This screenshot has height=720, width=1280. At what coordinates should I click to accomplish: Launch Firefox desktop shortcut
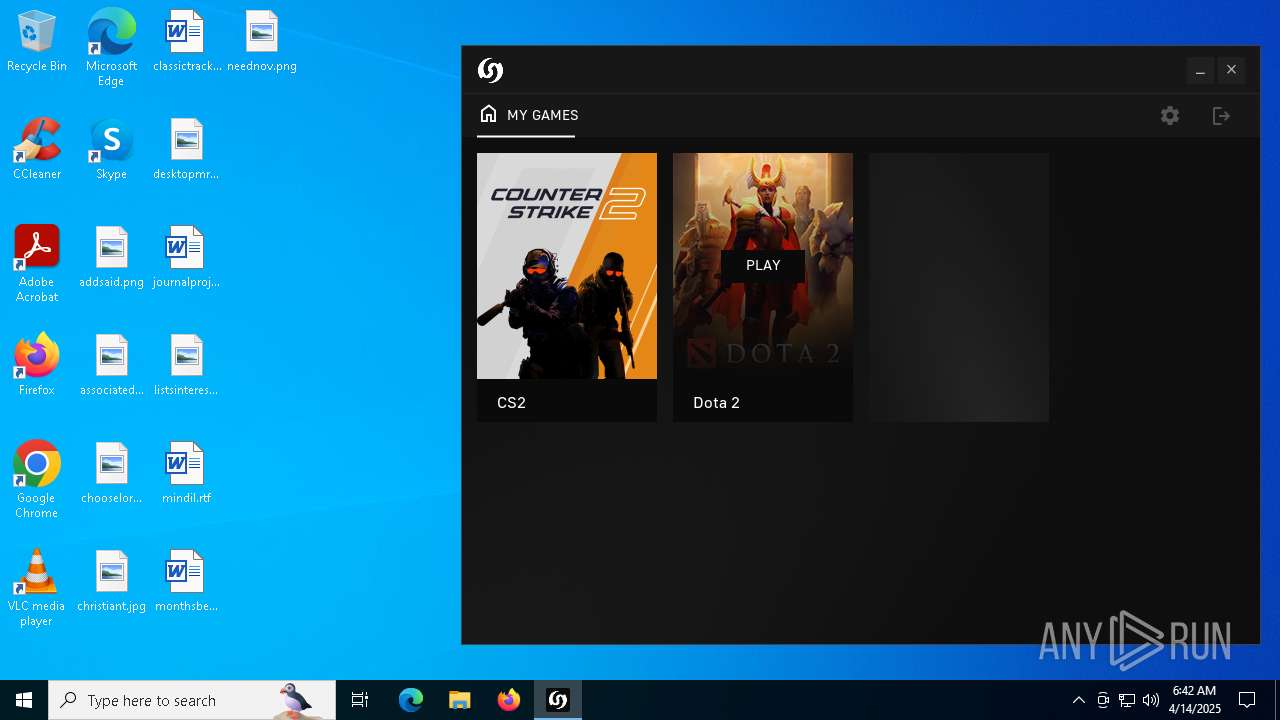tap(37, 366)
